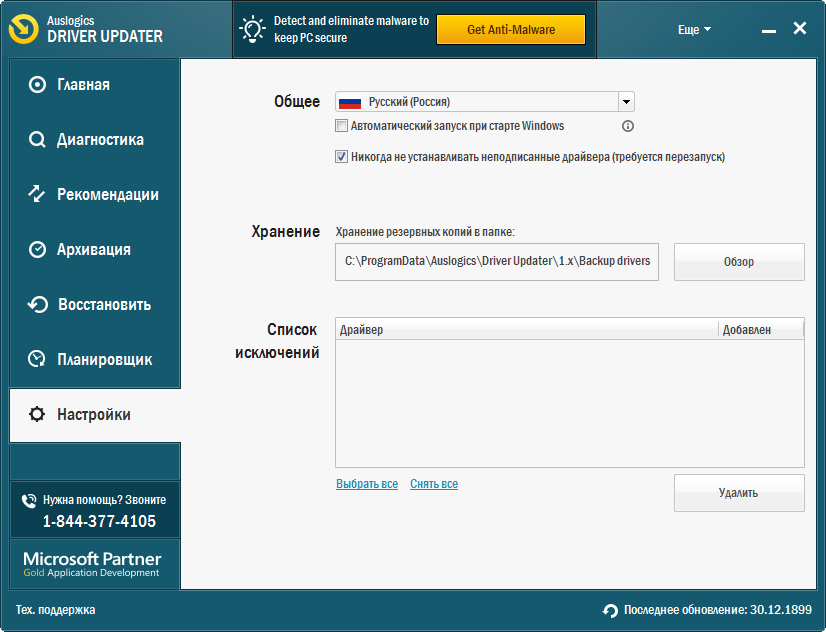Click the Выбрать все link

point(367,484)
